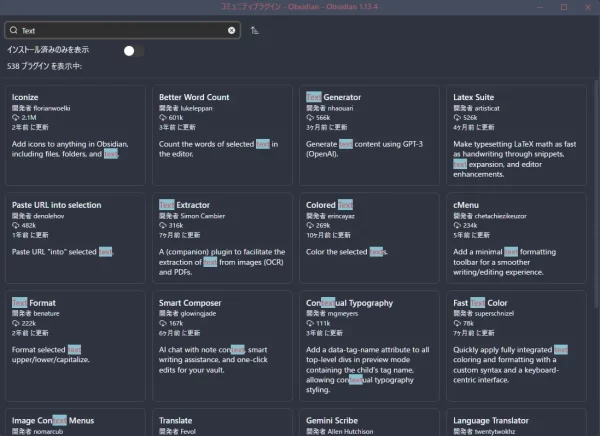Image resolution: width=600 pixels, height=436 pixels.
Task: Click the sort order icon next to search
Action: [254, 30]
